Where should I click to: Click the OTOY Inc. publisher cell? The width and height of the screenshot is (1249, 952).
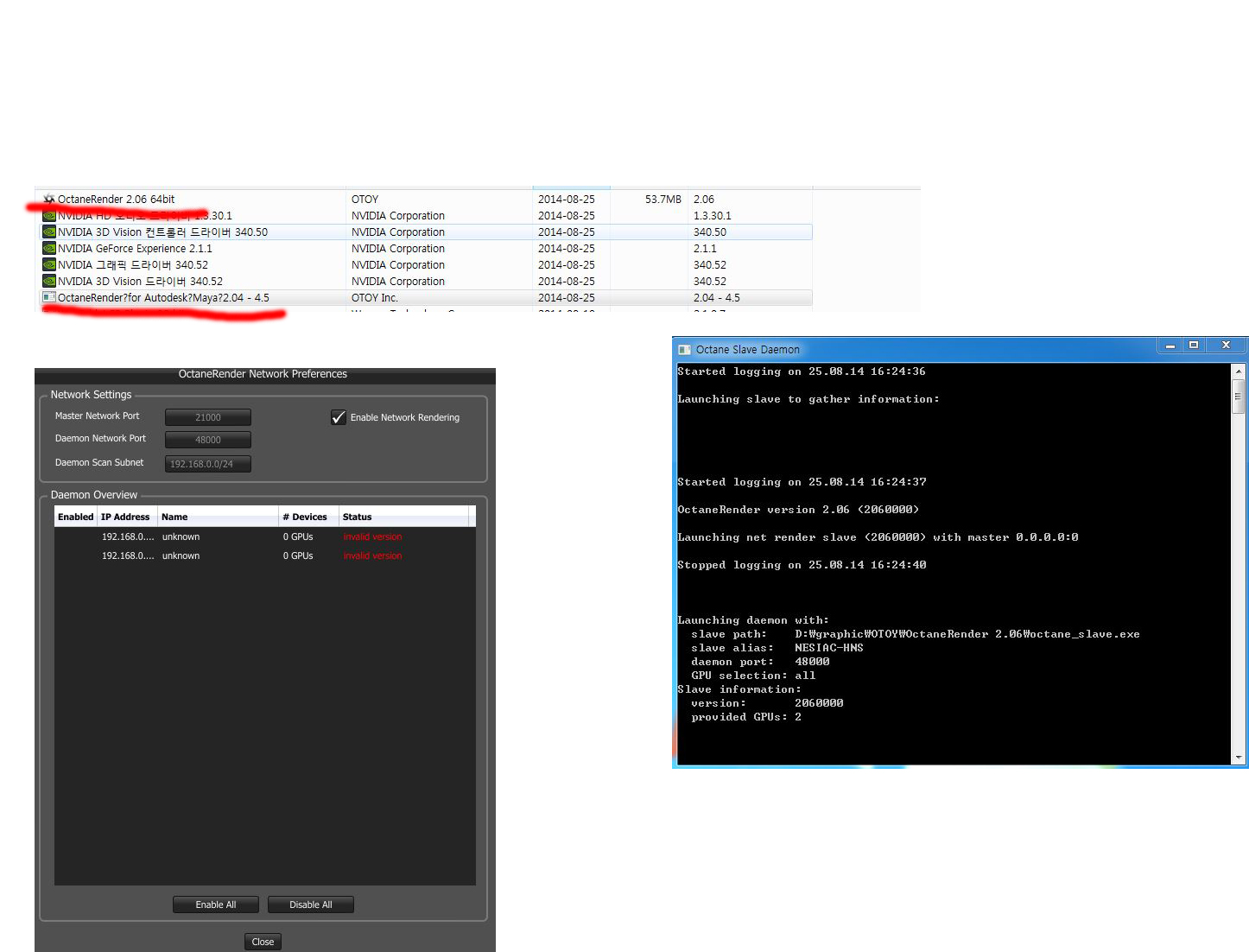coord(375,297)
